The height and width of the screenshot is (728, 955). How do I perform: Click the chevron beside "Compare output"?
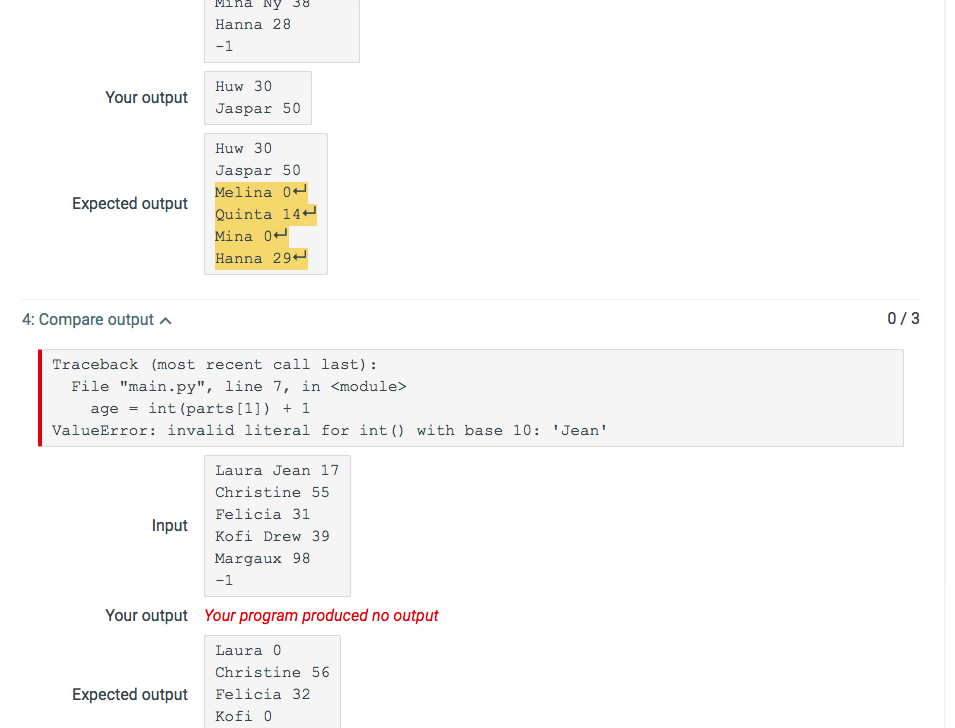click(166, 319)
